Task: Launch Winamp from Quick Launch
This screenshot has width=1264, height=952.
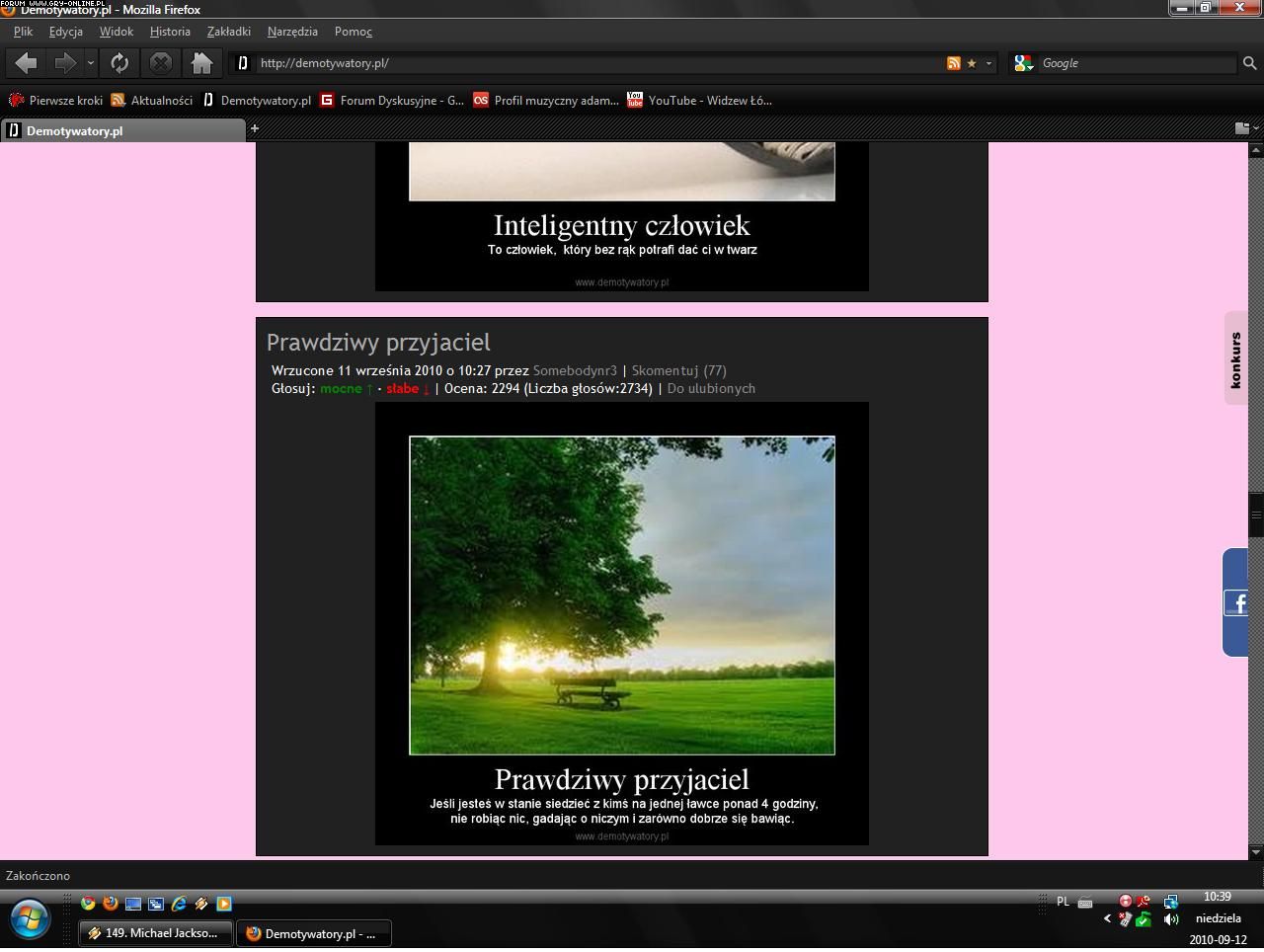Action: (x=201, y=904)
